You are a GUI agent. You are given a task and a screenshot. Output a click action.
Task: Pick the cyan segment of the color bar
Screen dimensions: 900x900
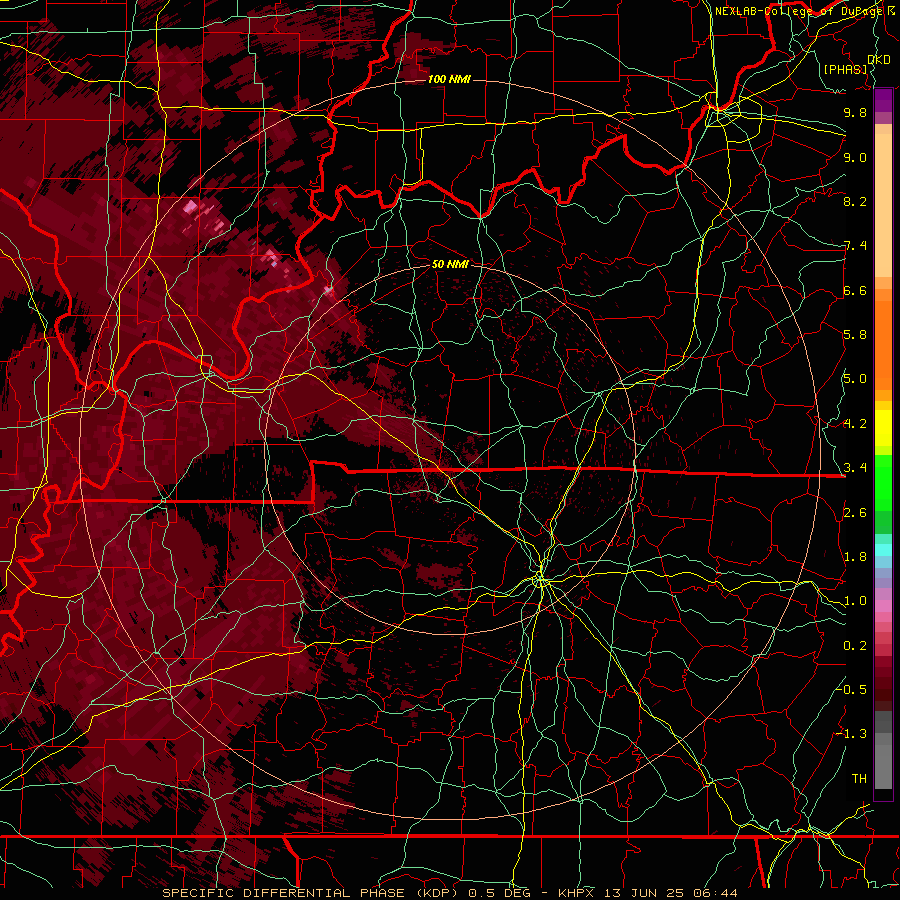(x=883, y=550)
